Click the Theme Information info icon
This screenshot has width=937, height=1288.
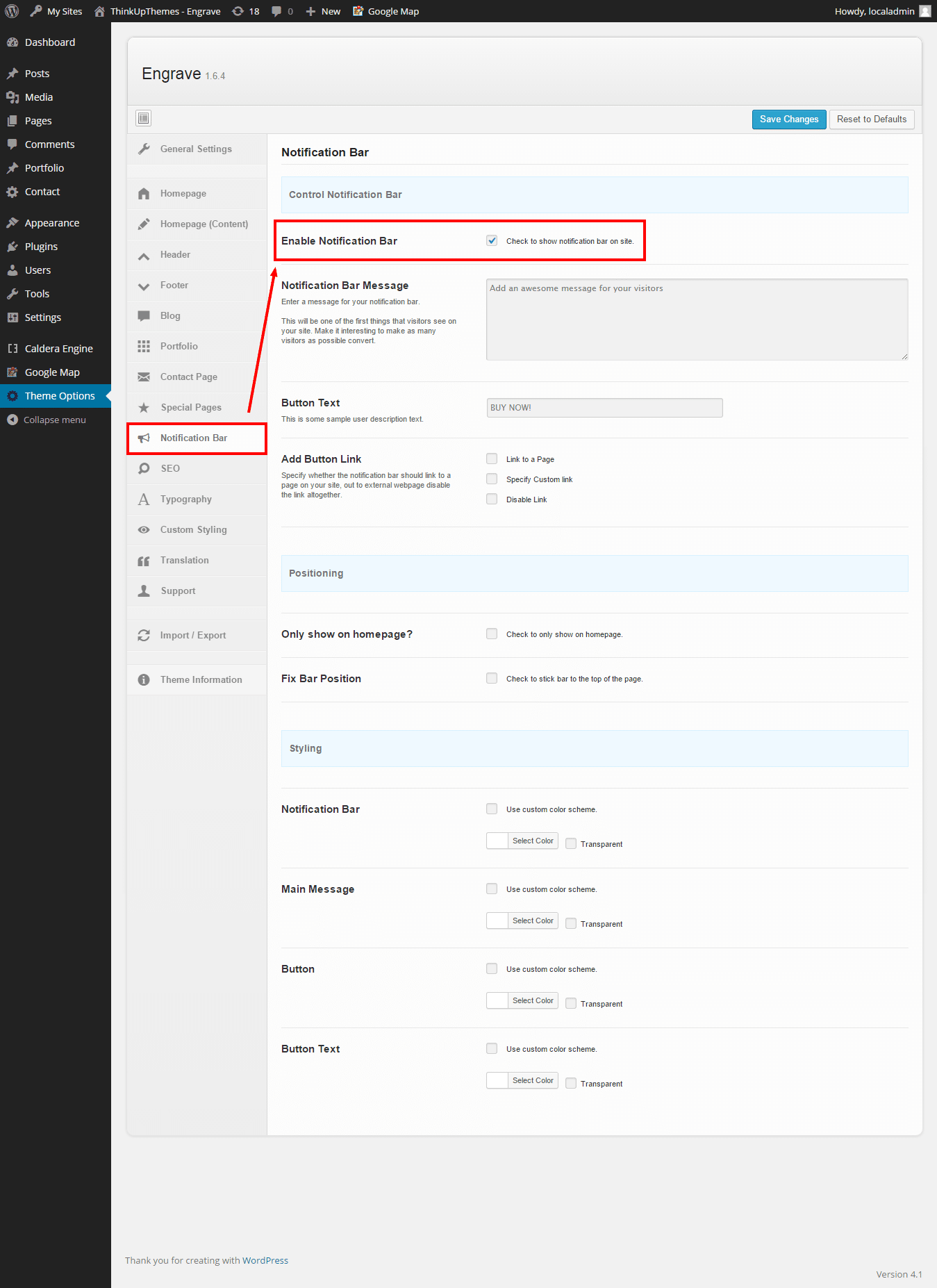144,680
